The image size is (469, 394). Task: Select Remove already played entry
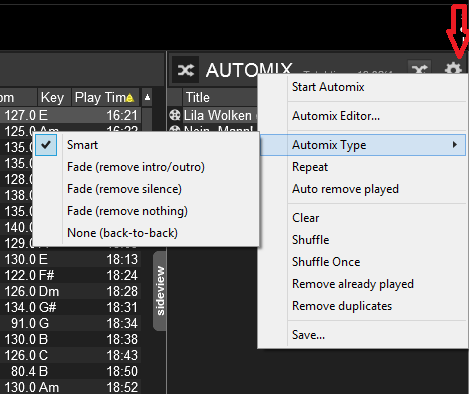[362, 284]
